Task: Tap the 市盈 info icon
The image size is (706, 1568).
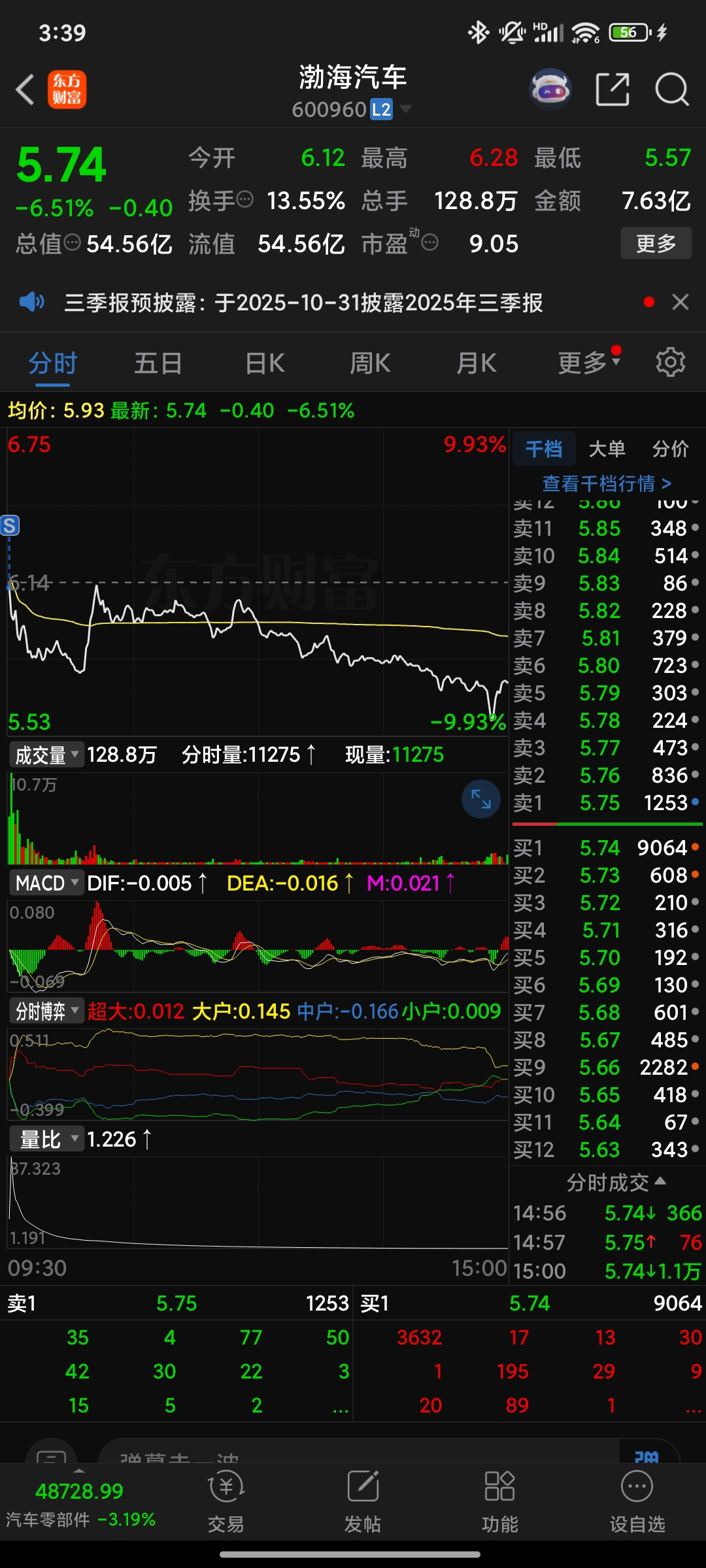Action: point(429,243)
